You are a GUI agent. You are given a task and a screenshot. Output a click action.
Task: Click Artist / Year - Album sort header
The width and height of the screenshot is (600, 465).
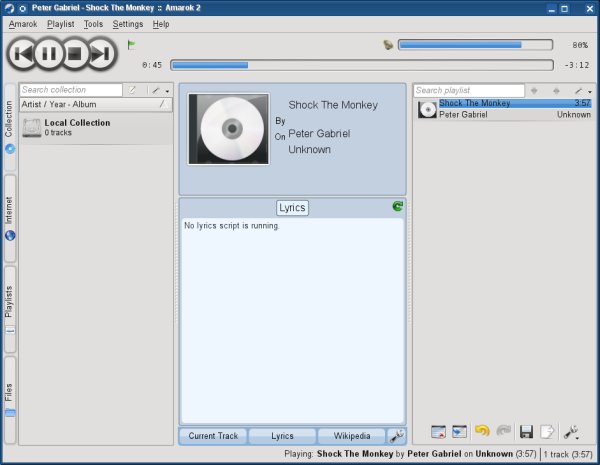point(96,104)
